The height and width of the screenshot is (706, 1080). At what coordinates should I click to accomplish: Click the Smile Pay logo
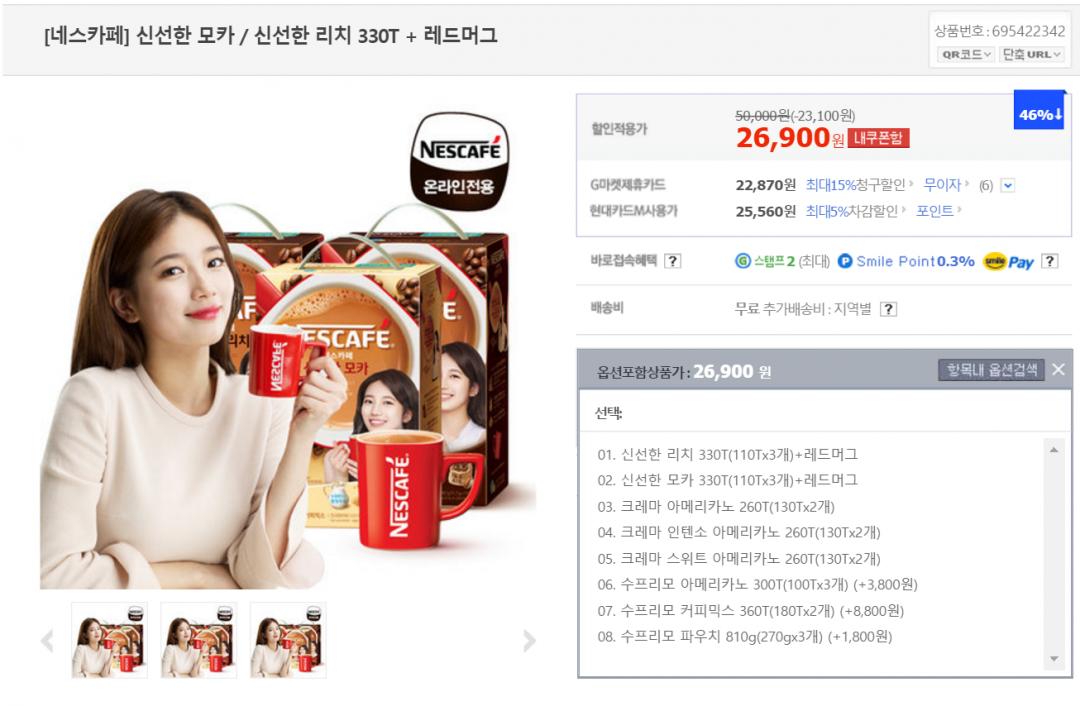pos(1008,262)
